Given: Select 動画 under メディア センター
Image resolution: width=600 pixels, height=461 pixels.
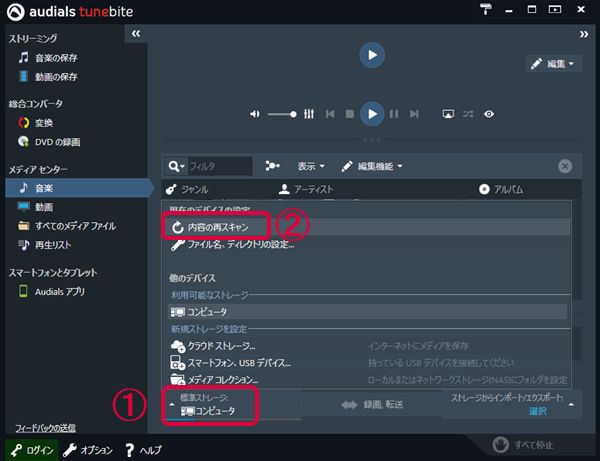Looking at the screenshot, I should pyautogui.click(x=36, y=207).
